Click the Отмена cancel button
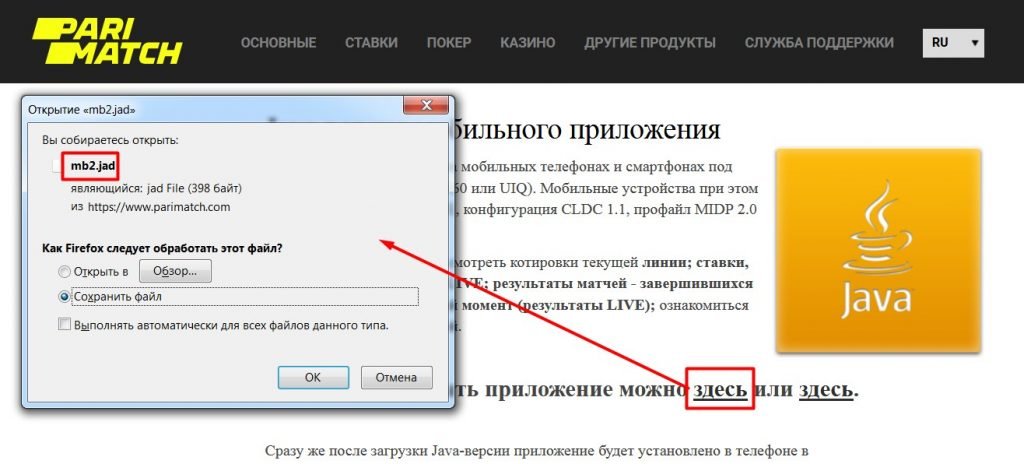Image resolution: width=1024 pixels, height=464 pixels. 396,377
